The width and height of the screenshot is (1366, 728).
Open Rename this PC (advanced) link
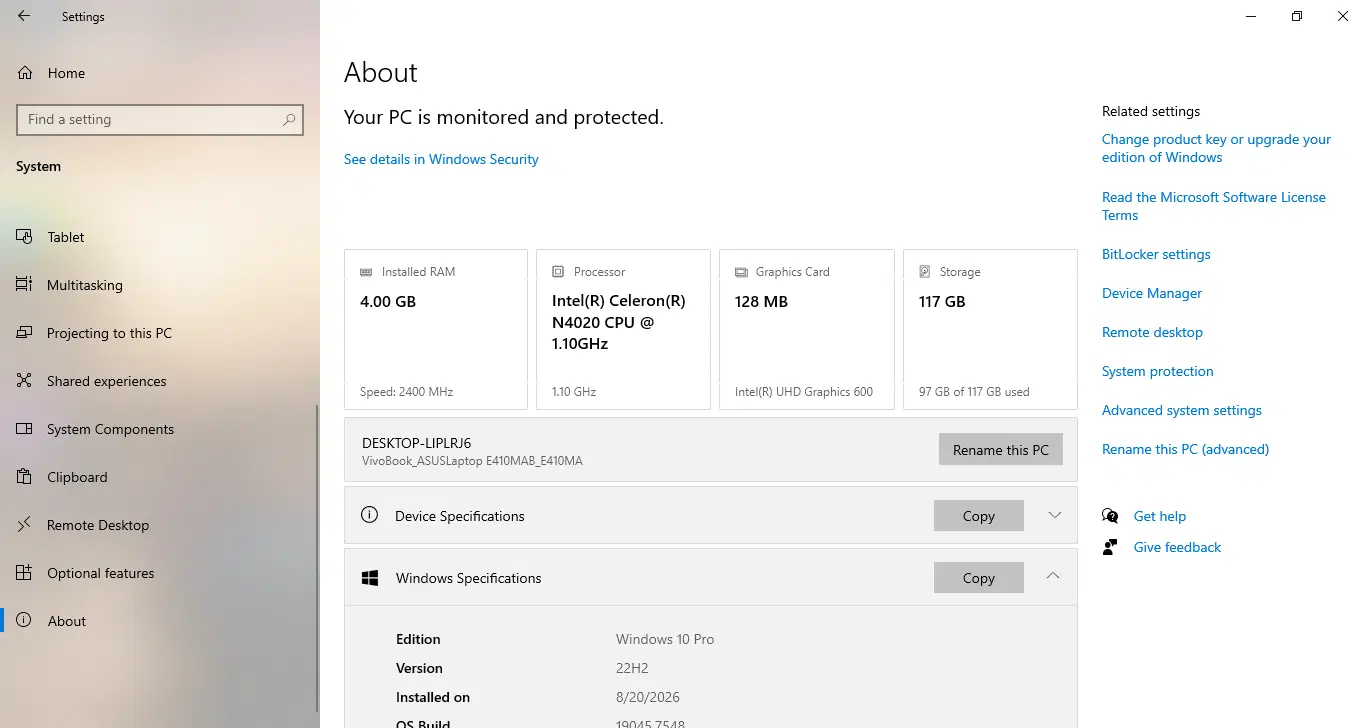(1185, 449)
